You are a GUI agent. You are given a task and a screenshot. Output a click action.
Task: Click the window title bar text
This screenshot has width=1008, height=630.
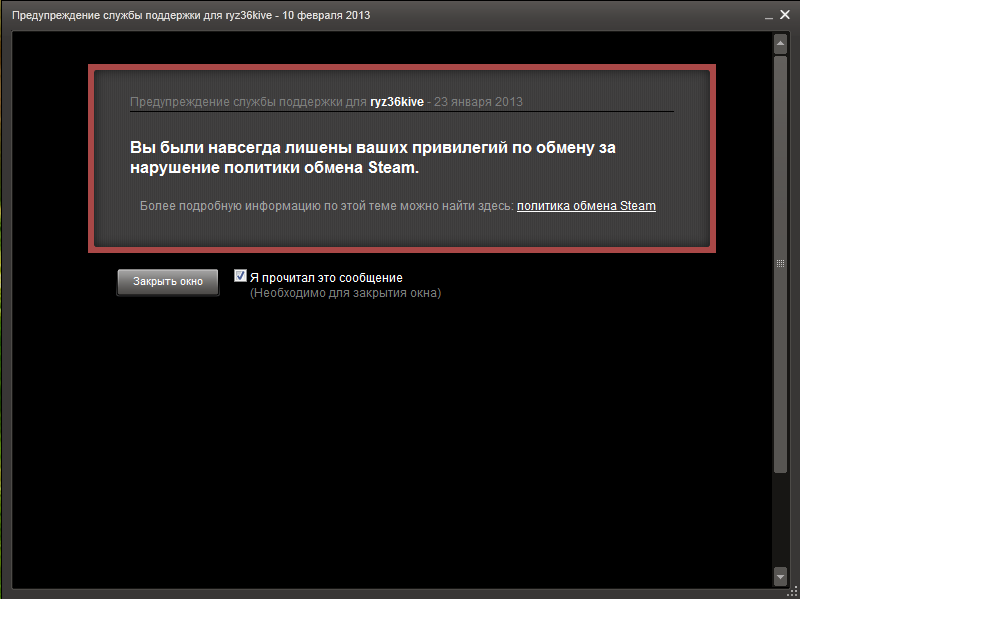pyautogui.click(x=191, y=15)
